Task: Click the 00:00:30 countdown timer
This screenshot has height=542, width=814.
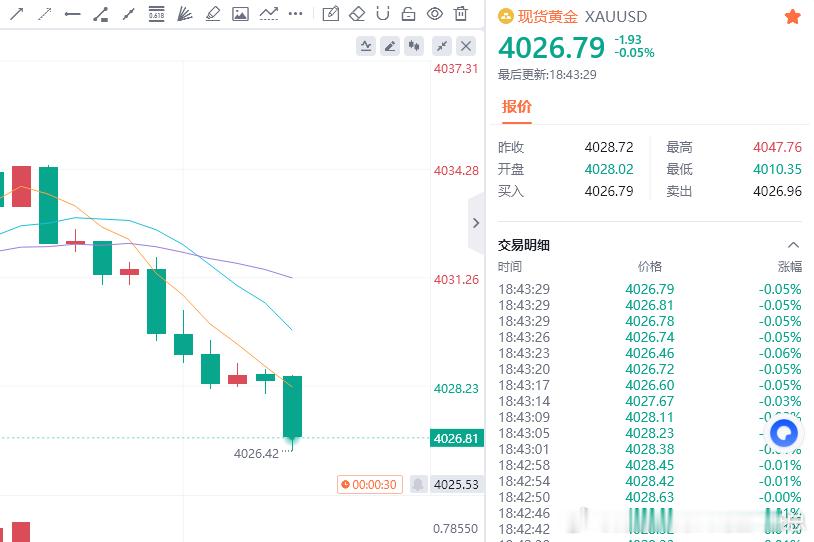Action: pyautogui.click(x=370, y=484)
